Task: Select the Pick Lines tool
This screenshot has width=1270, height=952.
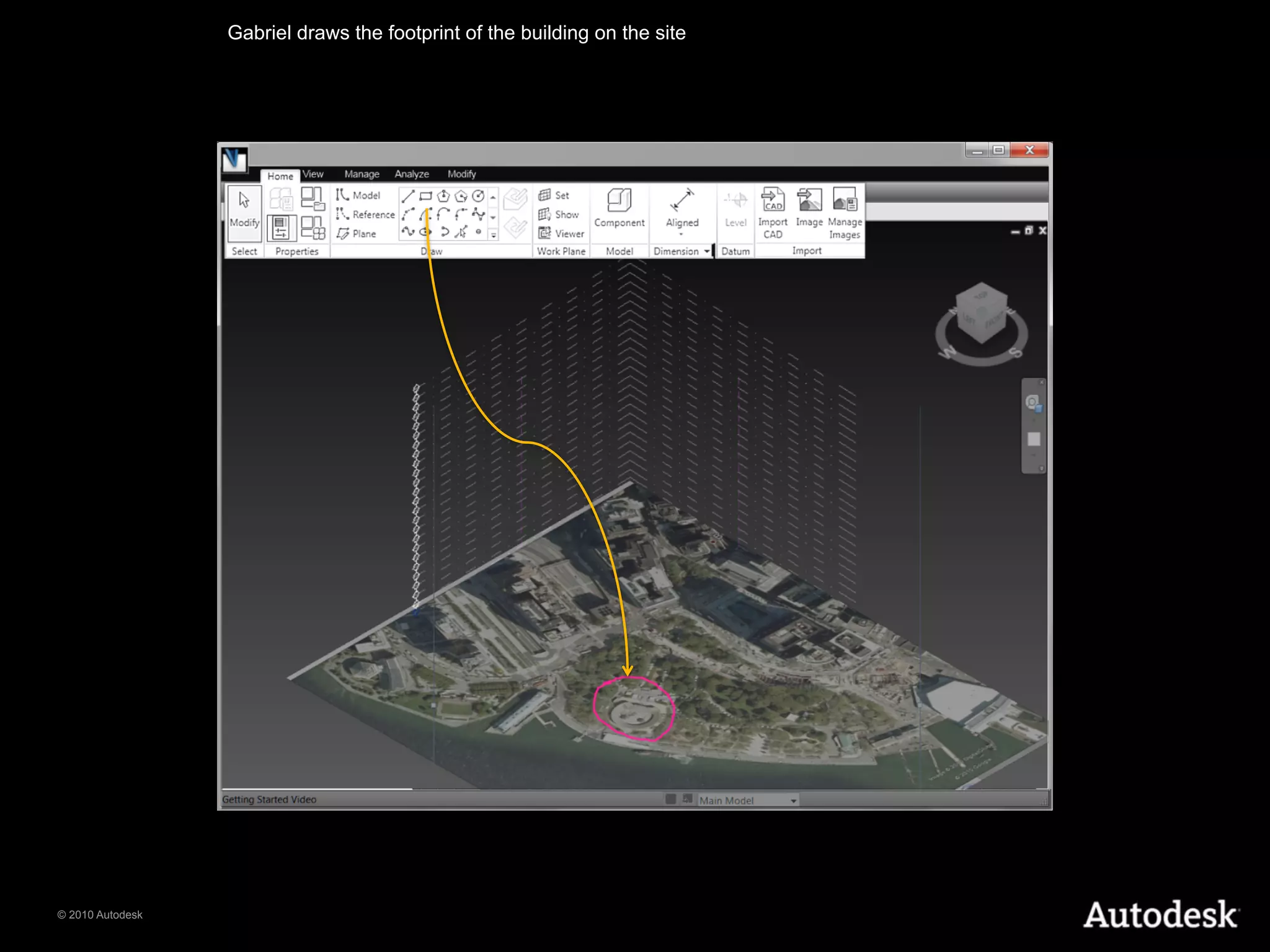Action: pos(461,232)
